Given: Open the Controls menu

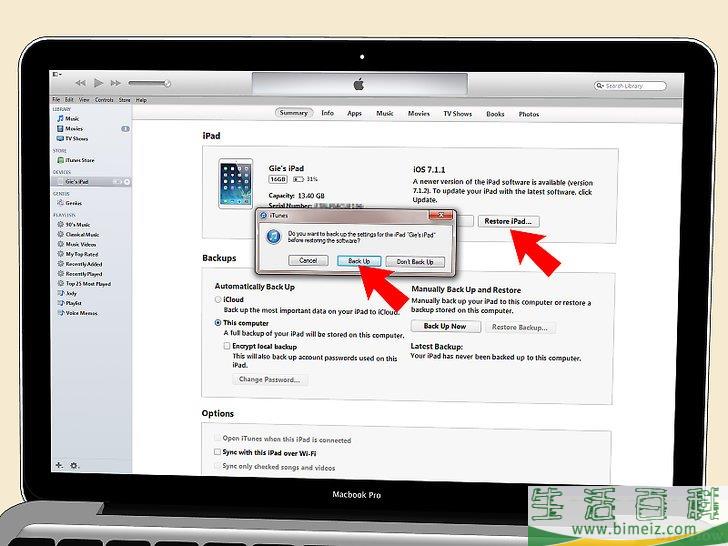Looking at the screenshot, I should 104,100.
